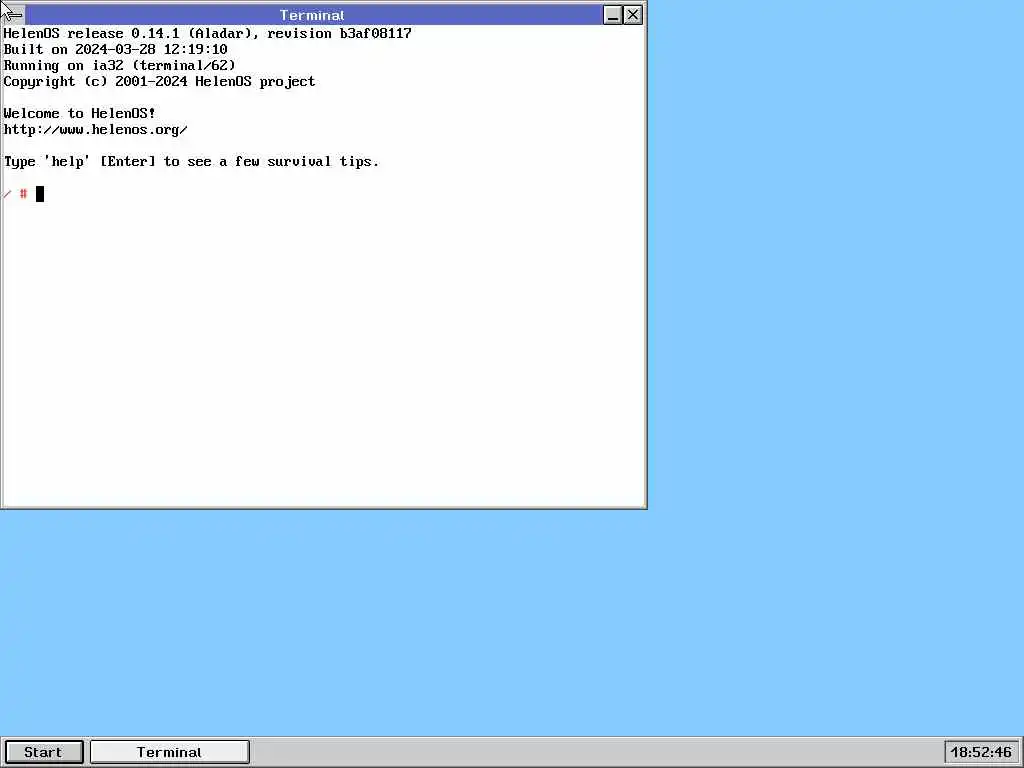This screenshot has width=1024, height=768.
Task: Click the taskbar clock showing 18:52:46
Action: [x=981, y=752]
